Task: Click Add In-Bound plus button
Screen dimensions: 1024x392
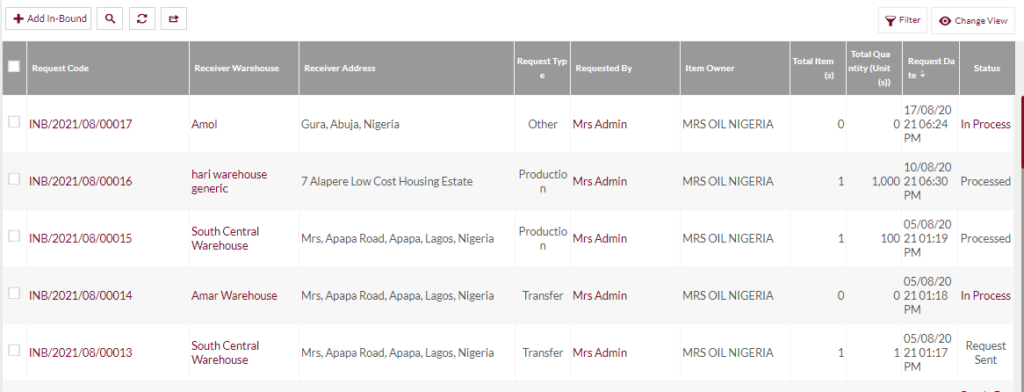Action: (x=49, y=19)
